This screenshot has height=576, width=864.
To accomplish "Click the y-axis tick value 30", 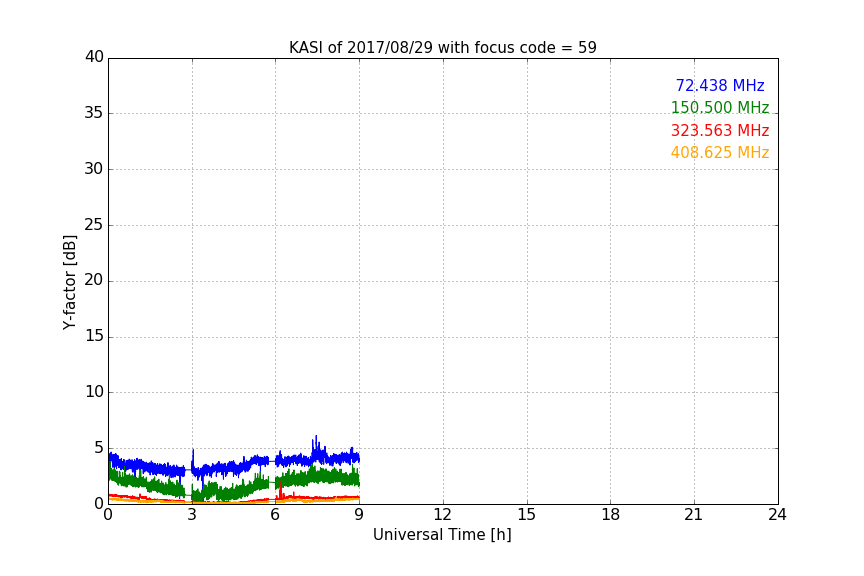I will click(94, 169).
